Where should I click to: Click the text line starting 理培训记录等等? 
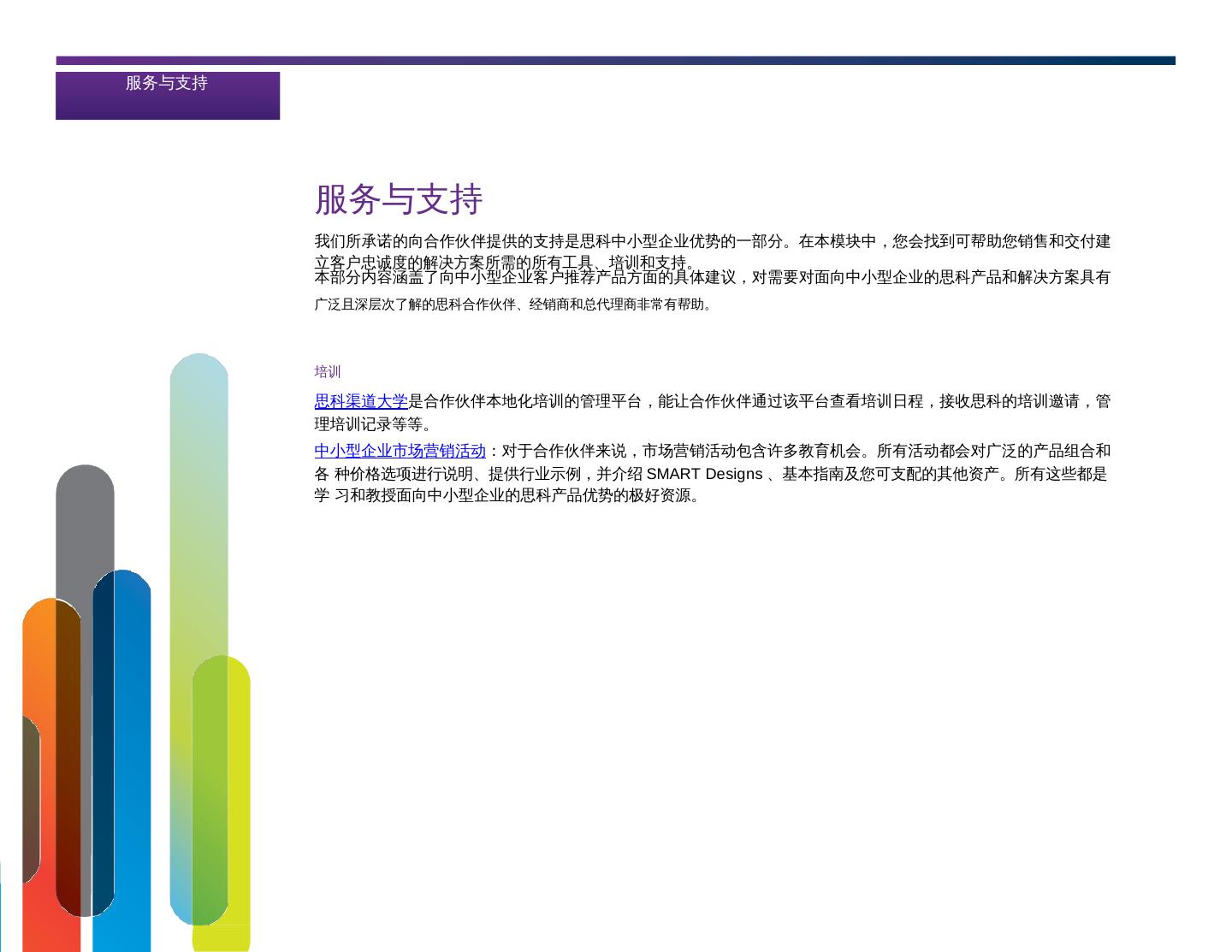click(375, 424)
